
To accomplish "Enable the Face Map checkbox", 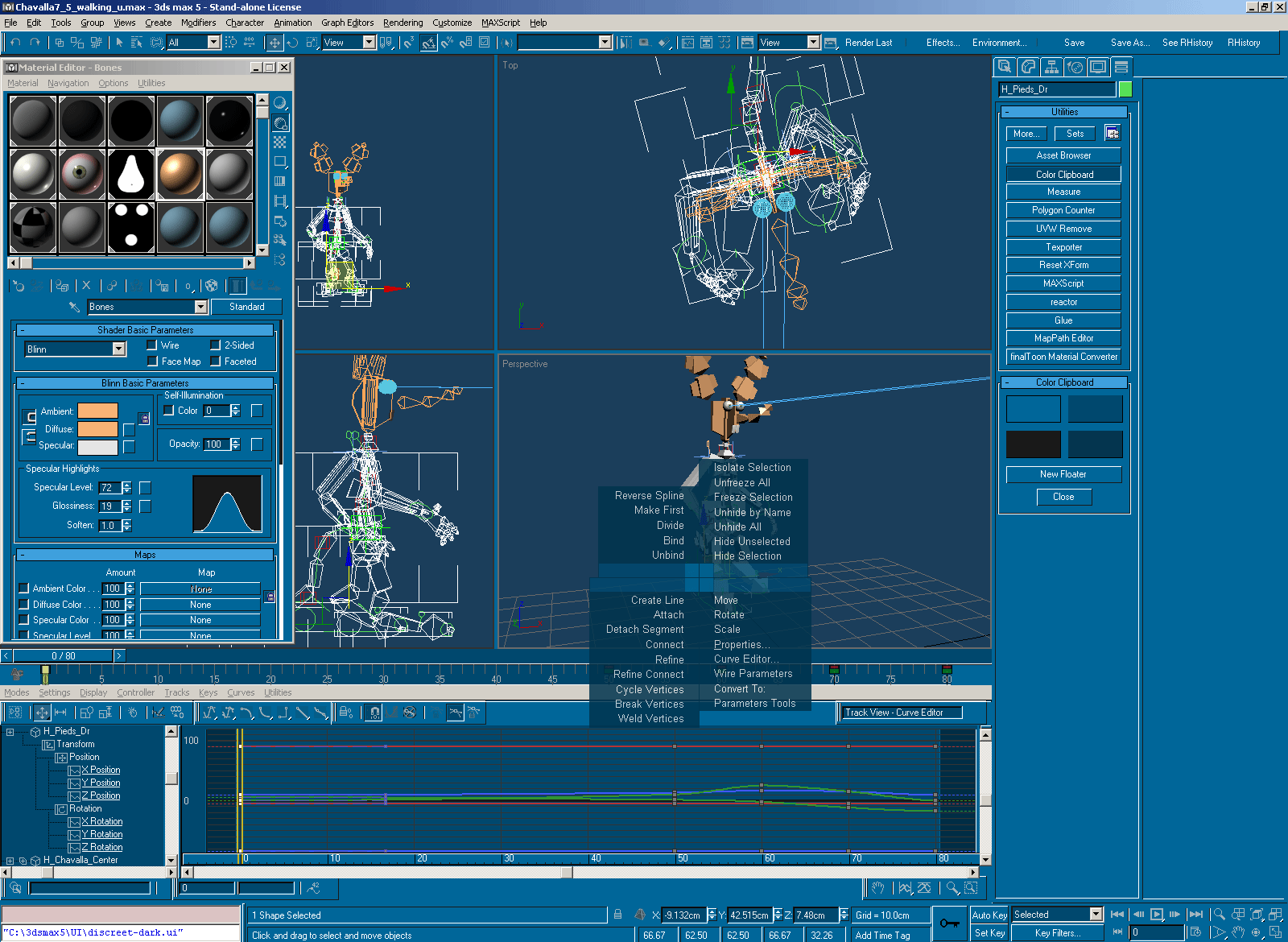I will tap(151, 362).
